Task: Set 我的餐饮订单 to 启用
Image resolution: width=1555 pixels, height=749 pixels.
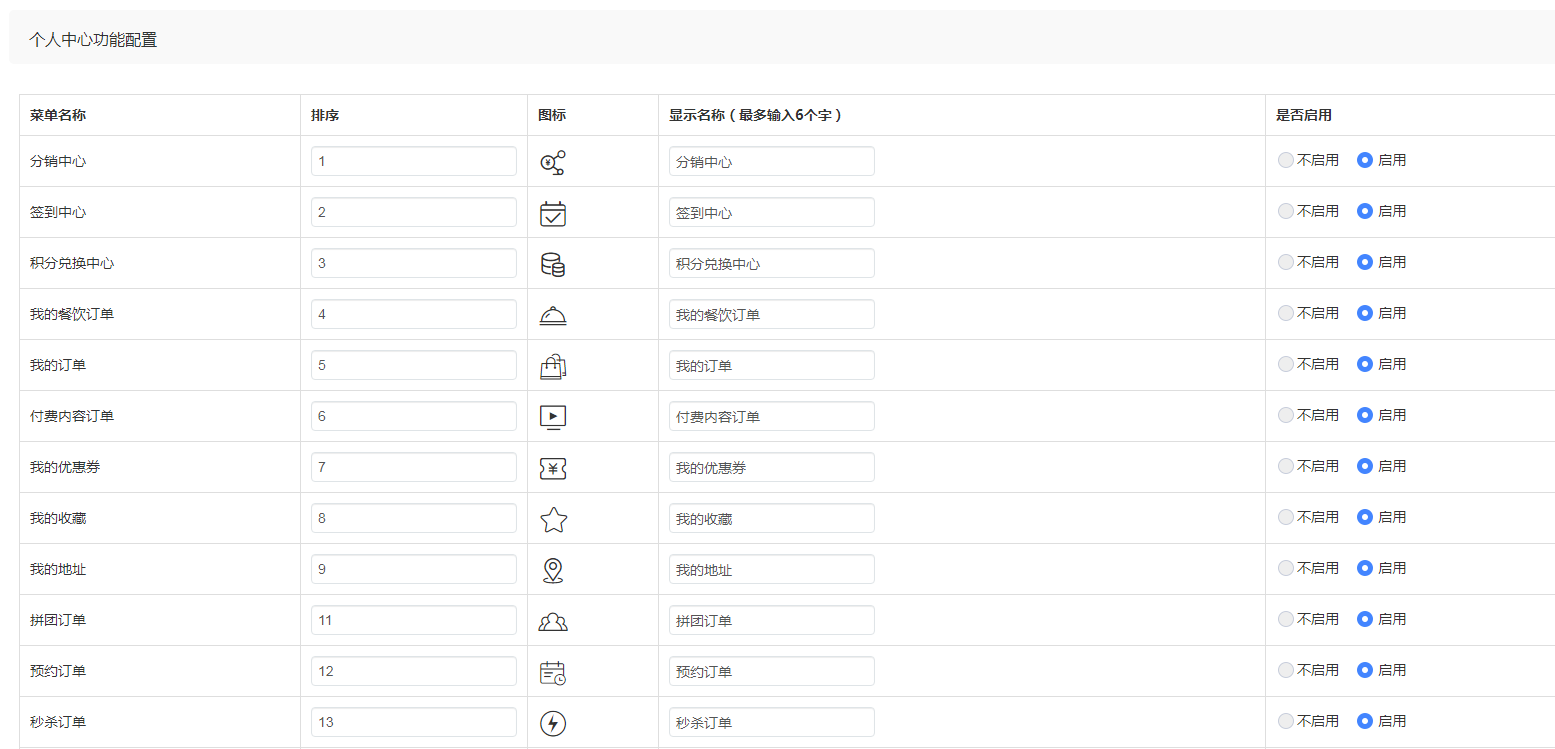Action: click(x=1365, y=313)
